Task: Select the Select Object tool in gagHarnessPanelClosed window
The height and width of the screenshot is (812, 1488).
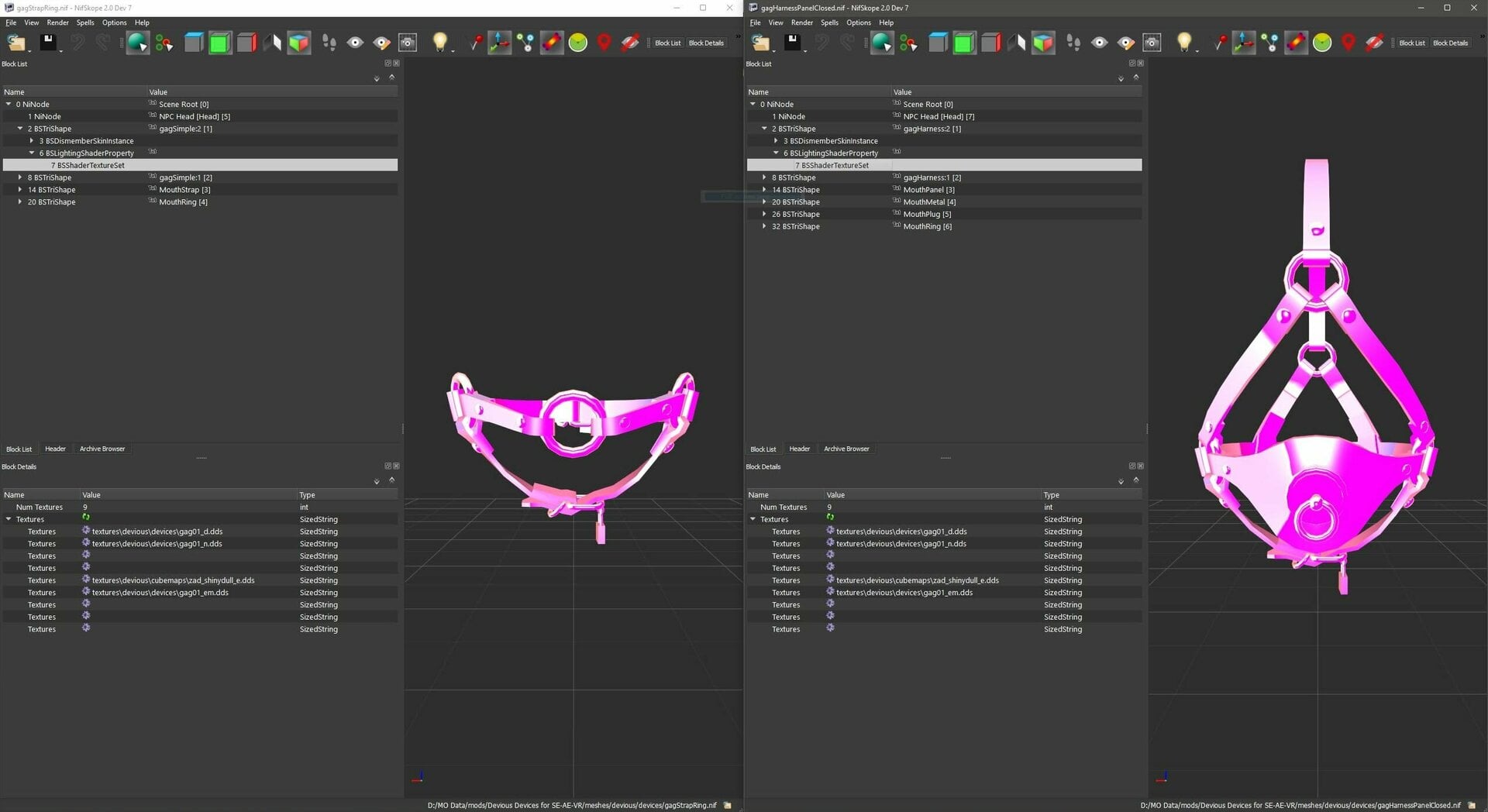Action: pos(881,43)
